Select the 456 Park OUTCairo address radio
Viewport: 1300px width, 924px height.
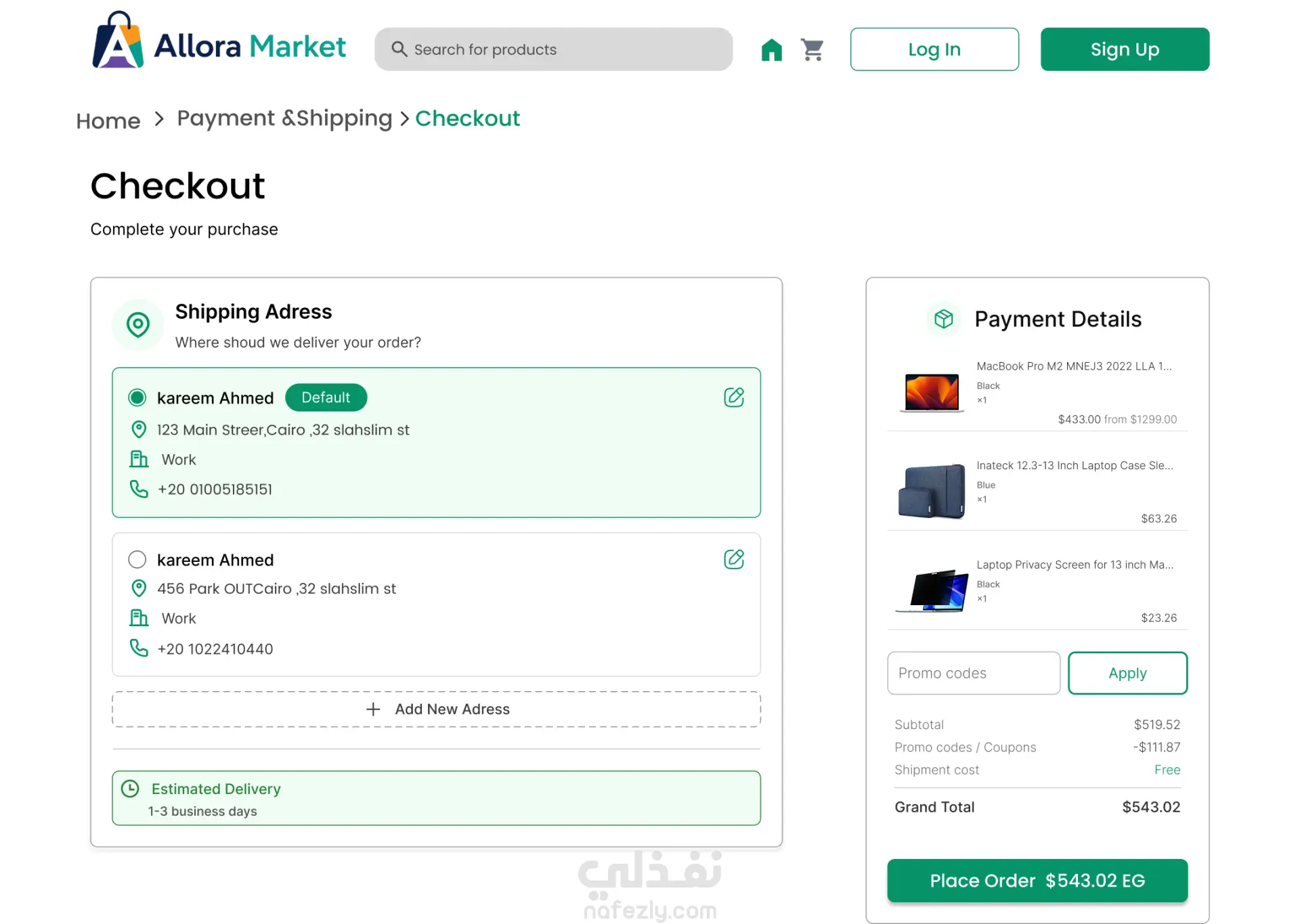(137, 559)
